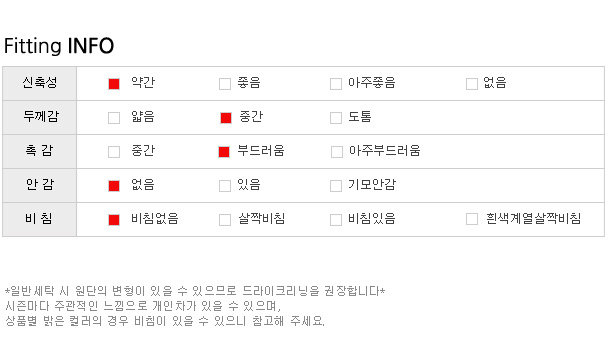Click the 신축성 row header cell
Image resolution: width=608 pixels, height=361 pixels.
(40, 83)
